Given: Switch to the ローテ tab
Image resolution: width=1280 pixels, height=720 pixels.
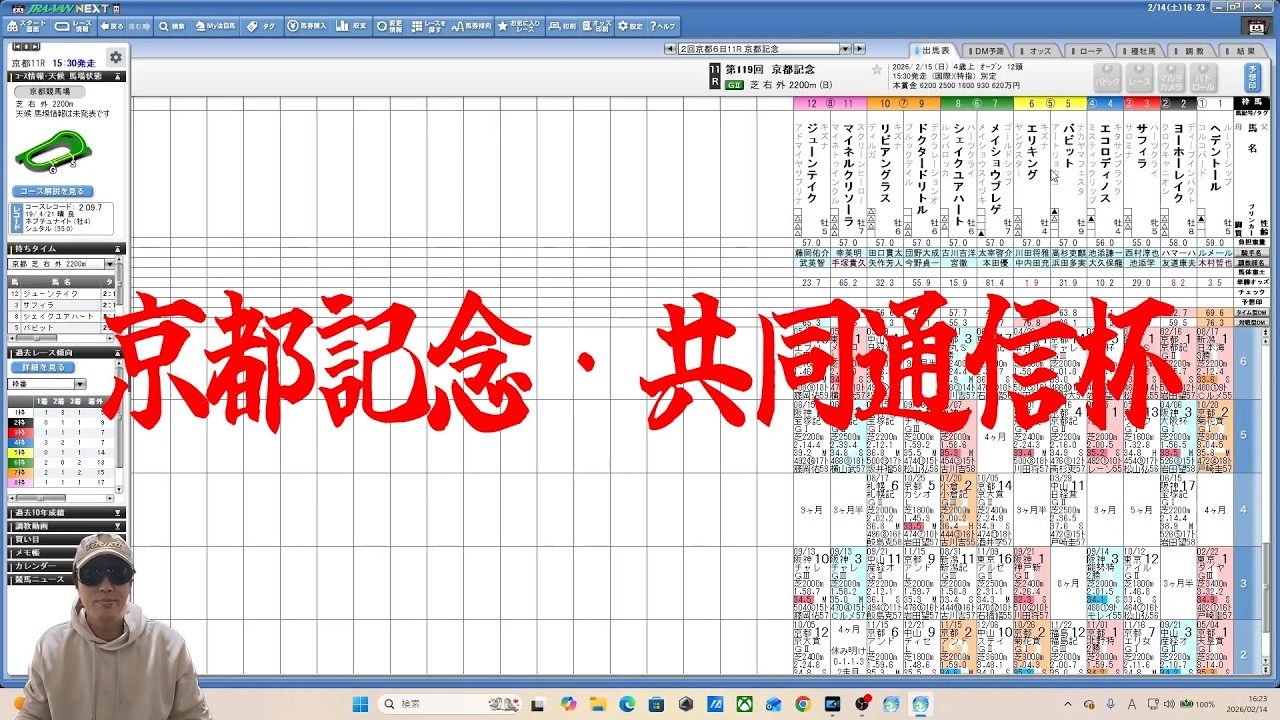Looking at the screenshot, I should coord(1089,50).
